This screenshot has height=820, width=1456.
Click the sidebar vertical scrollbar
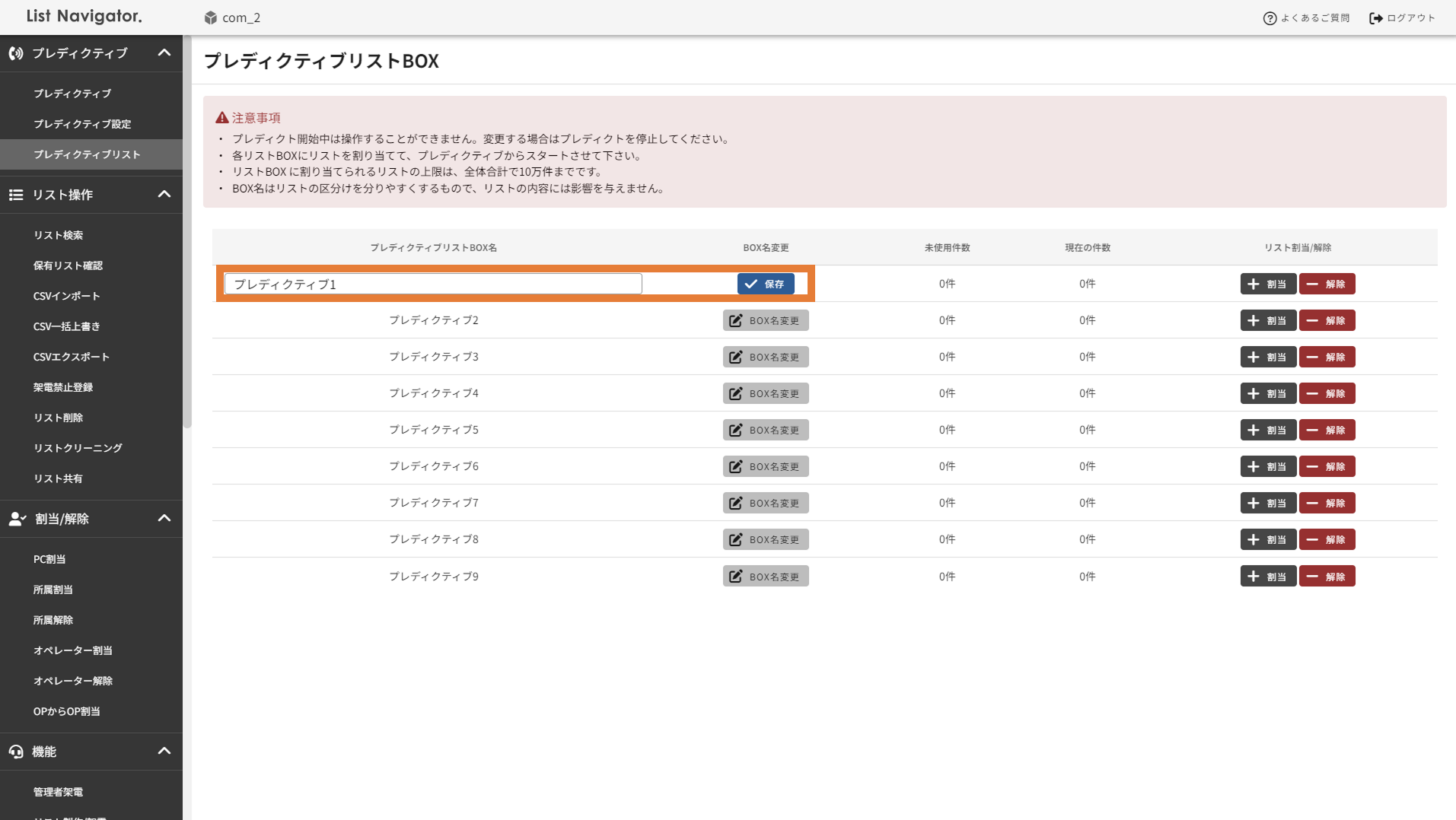[x=187, y=228]
